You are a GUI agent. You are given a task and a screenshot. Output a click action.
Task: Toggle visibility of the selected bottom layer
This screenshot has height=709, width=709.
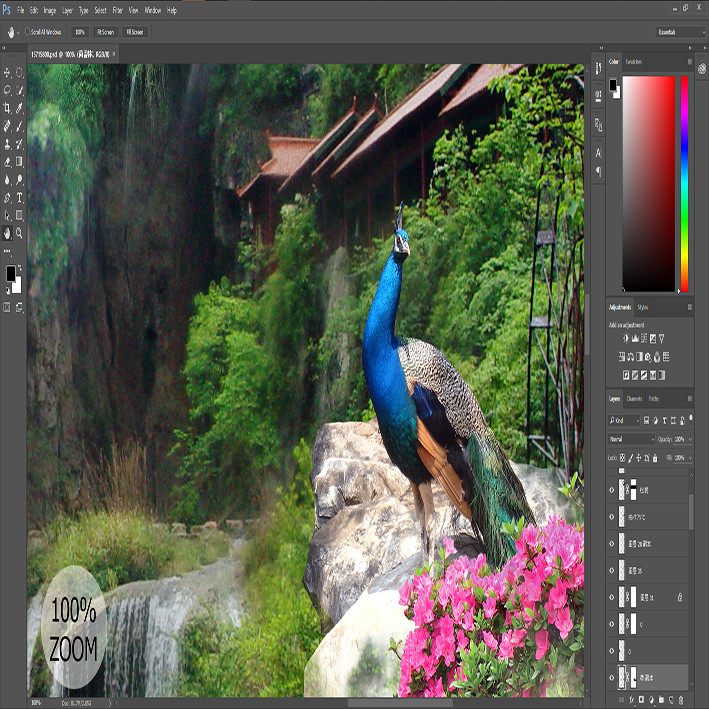612,677
